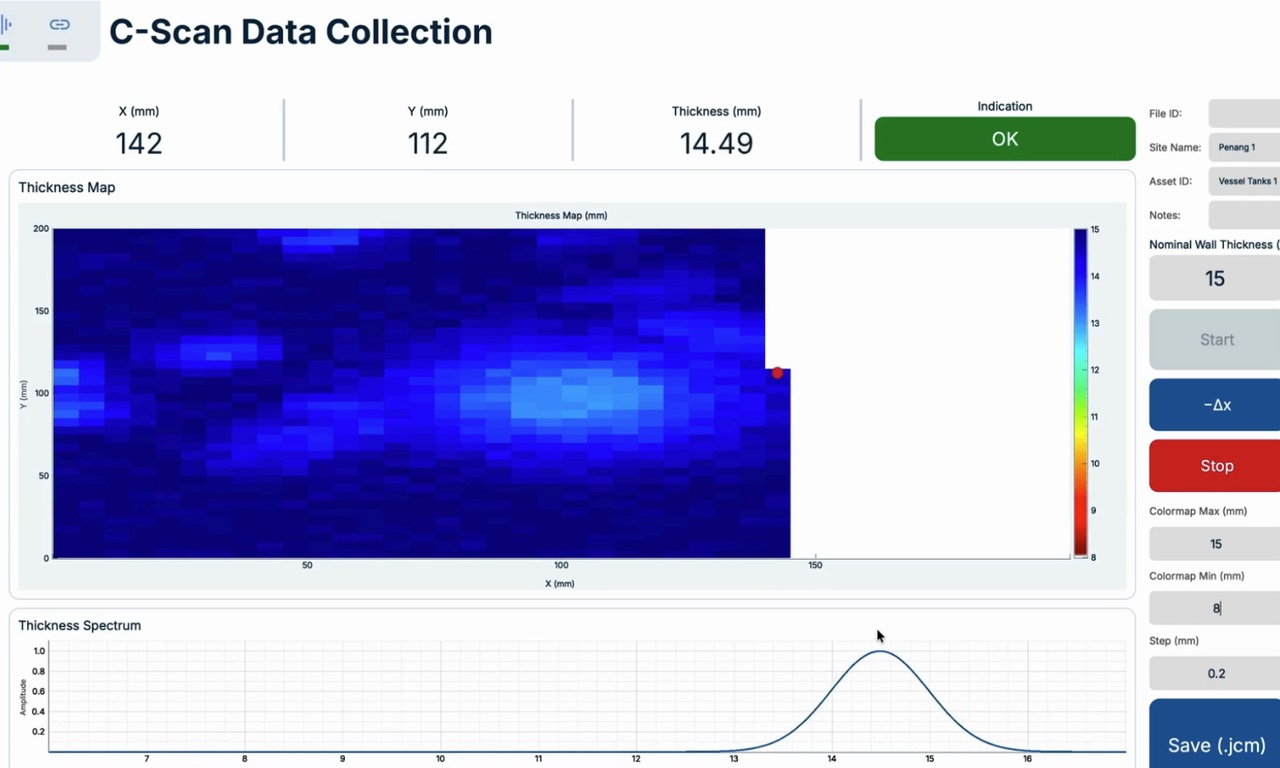The height and width of the screenshot is (768, 1280).
Task: Open the link connection tab icon
Action: point(59,24)
